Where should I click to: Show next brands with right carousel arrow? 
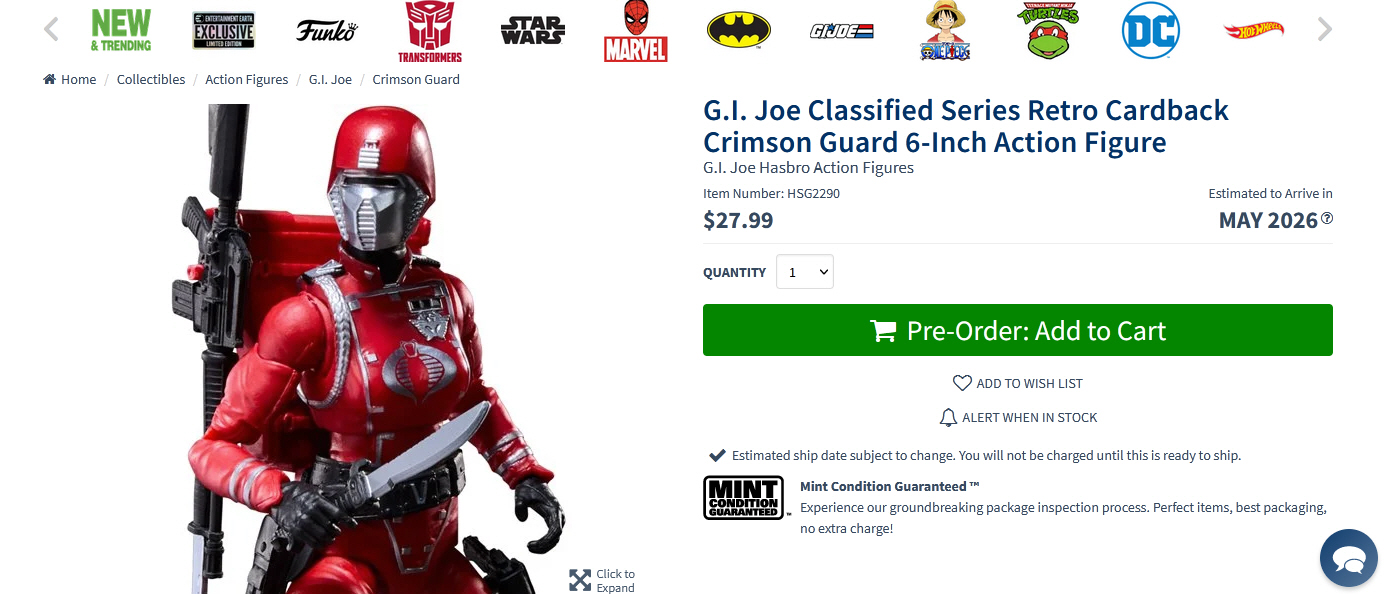(x=1325, y=30)
